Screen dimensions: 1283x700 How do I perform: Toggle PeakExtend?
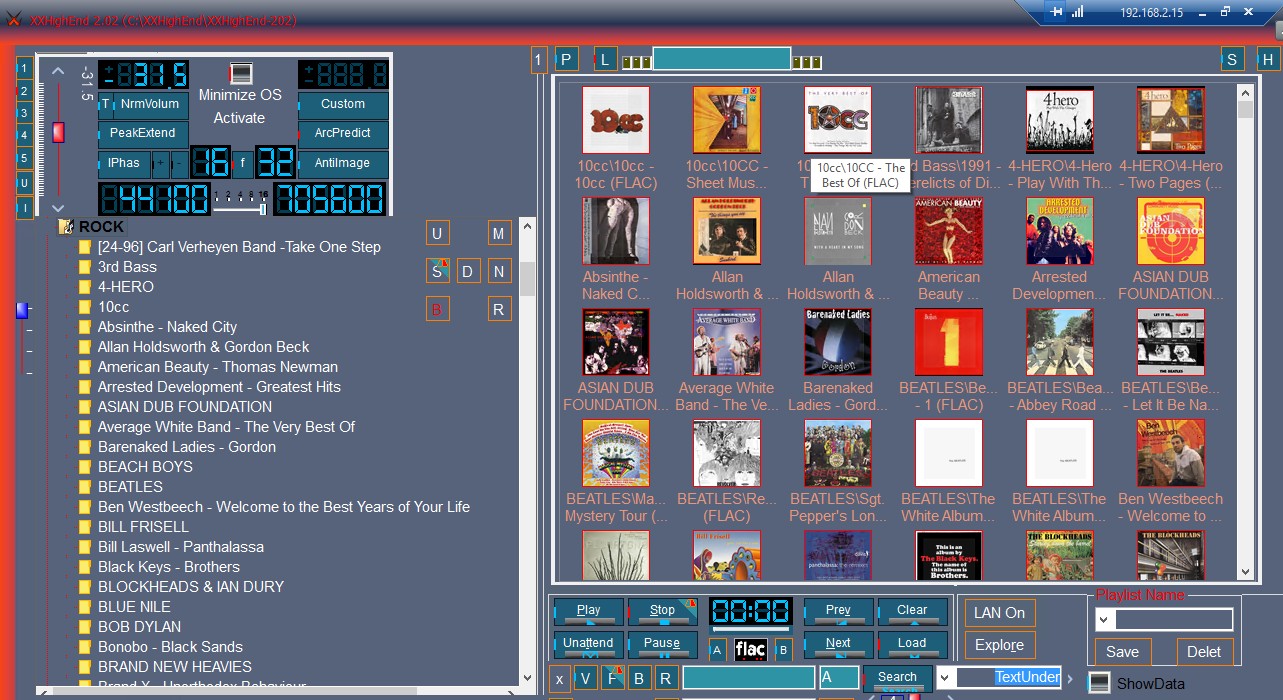pyautogui.click(x=143, y=133)
